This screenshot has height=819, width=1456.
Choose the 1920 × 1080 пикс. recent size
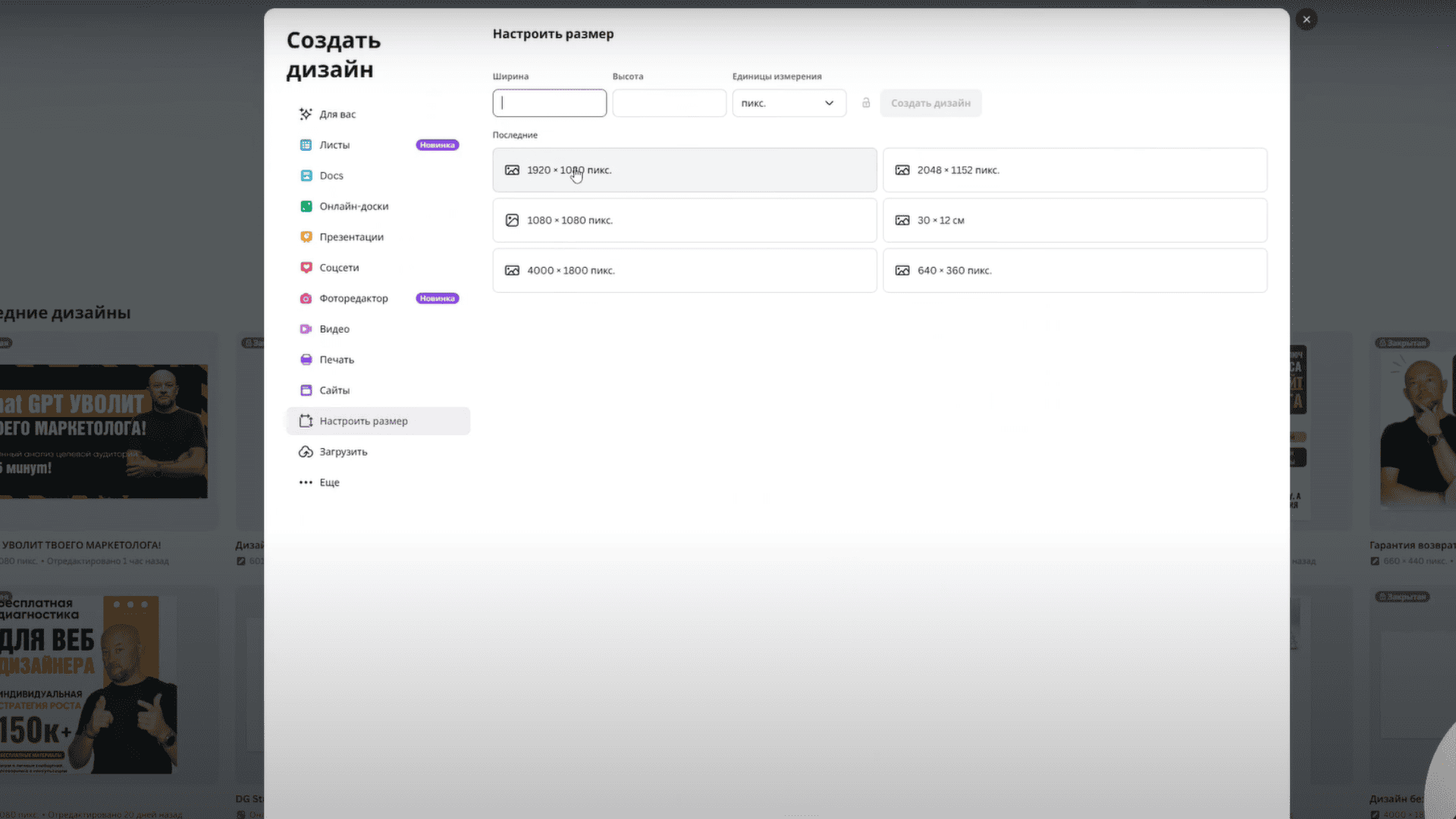pyautogui.click(x=685, y=170)
